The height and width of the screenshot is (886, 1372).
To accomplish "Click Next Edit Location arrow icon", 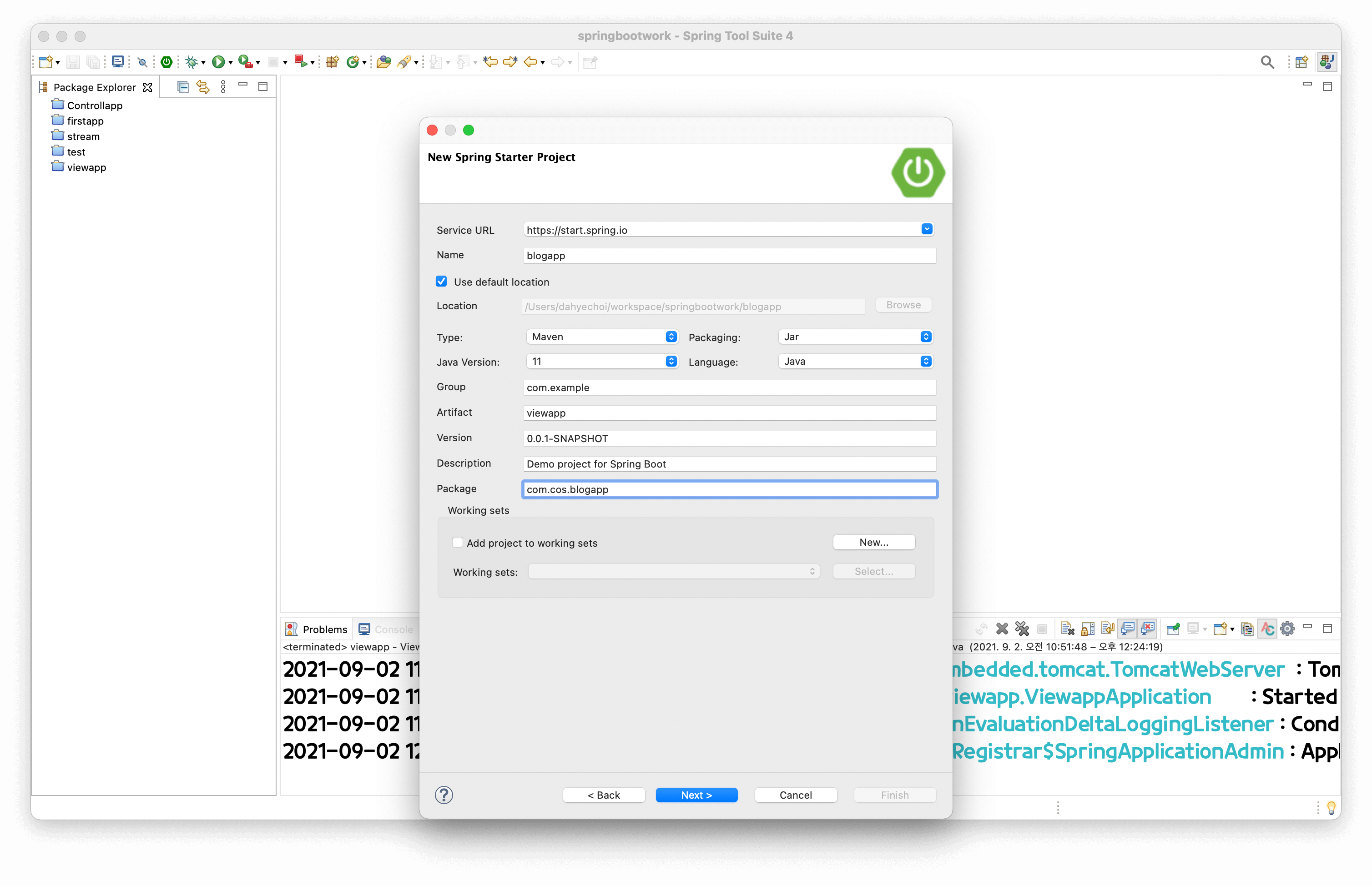I will (510, 62).
